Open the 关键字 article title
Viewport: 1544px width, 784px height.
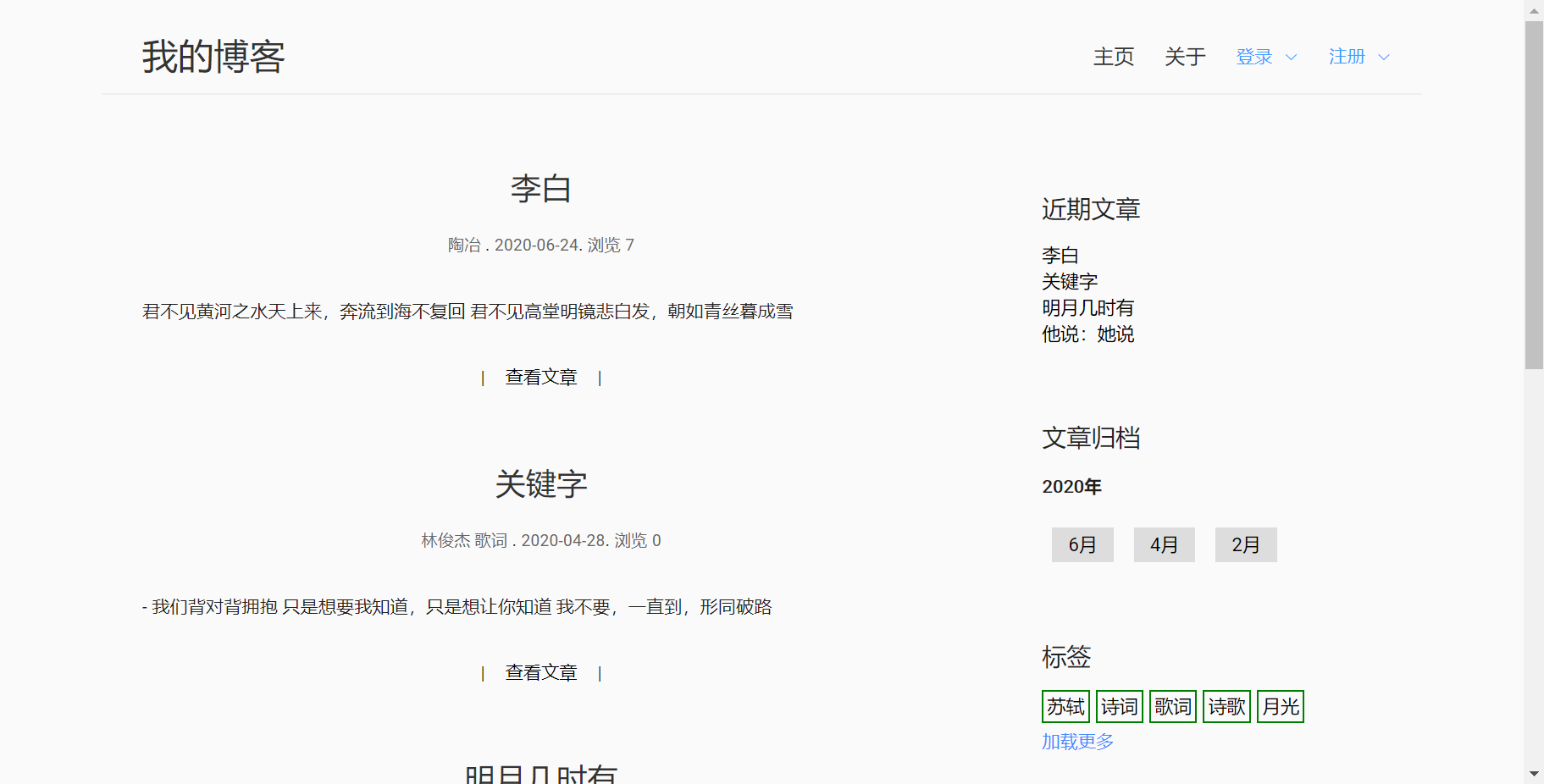(540, 484)
